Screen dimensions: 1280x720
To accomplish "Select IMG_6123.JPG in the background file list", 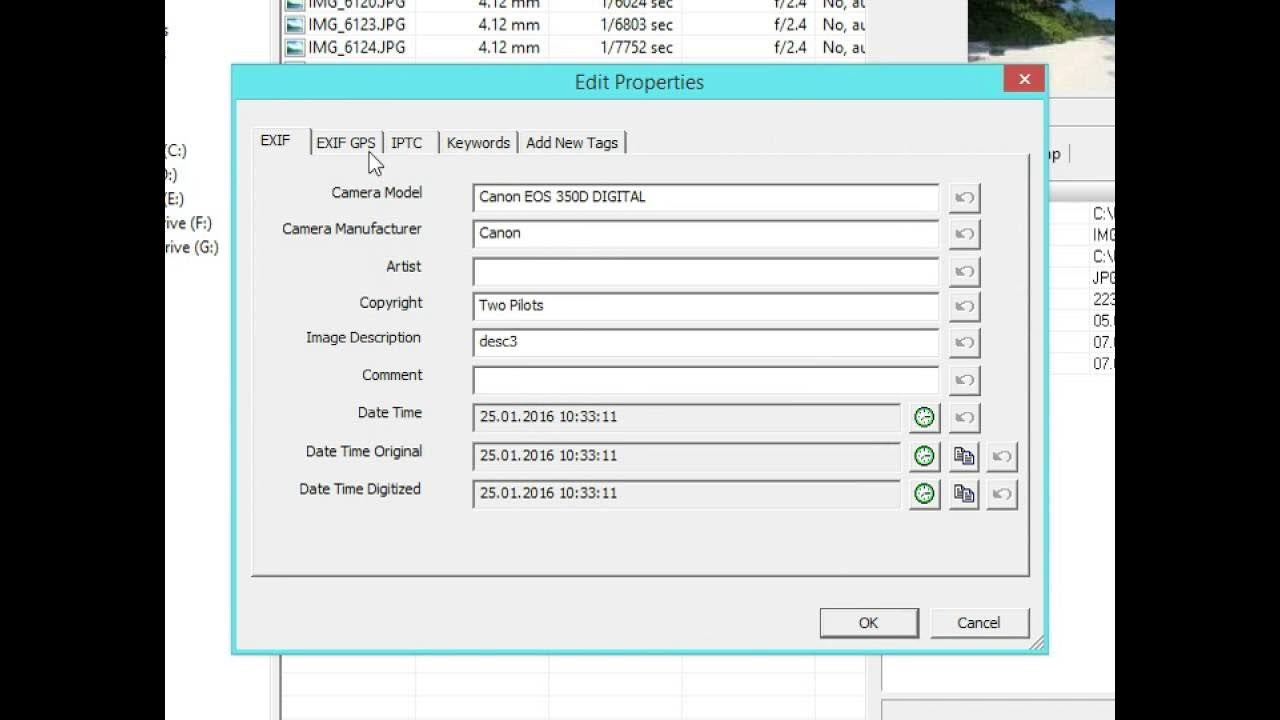I will coord(356,24).
